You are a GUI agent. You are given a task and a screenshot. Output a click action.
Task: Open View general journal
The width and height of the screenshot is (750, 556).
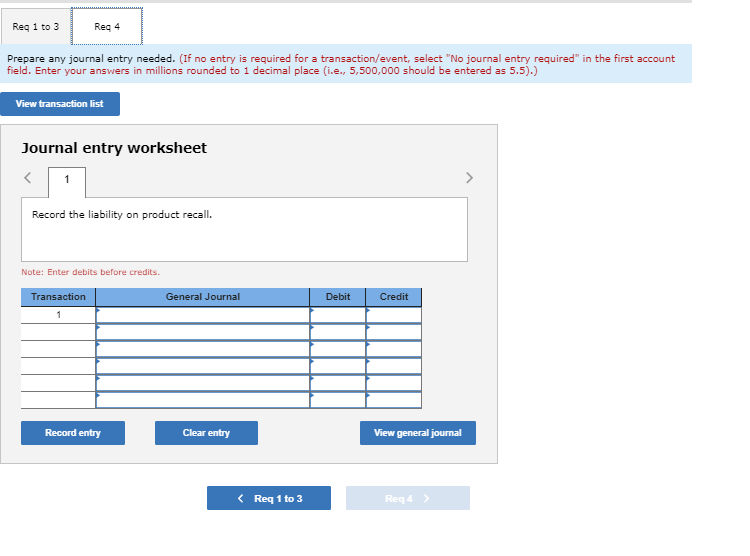coord(418,433)
